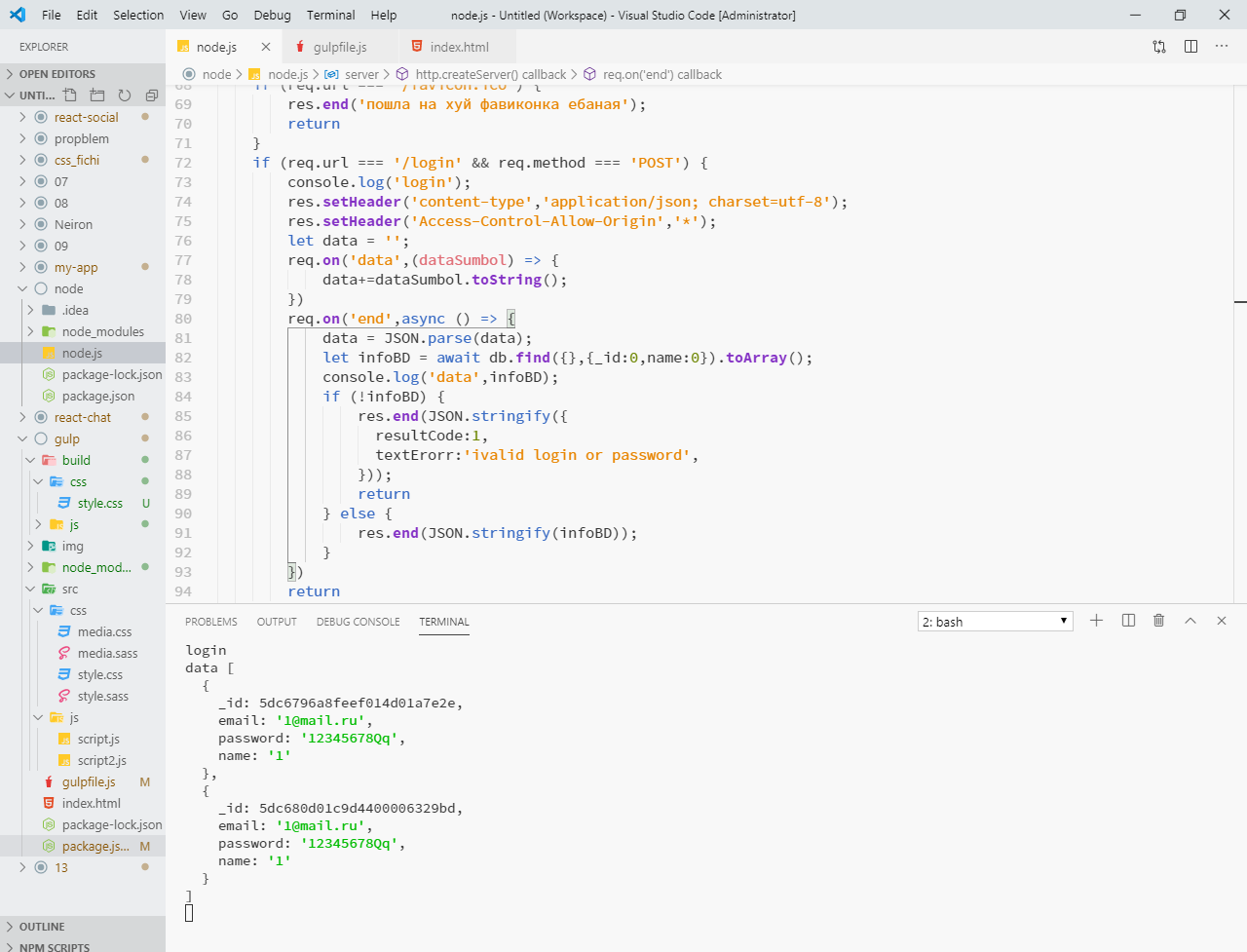Select node.js file in explorer
Viewport: 1247px width, 952px height.
82,354
